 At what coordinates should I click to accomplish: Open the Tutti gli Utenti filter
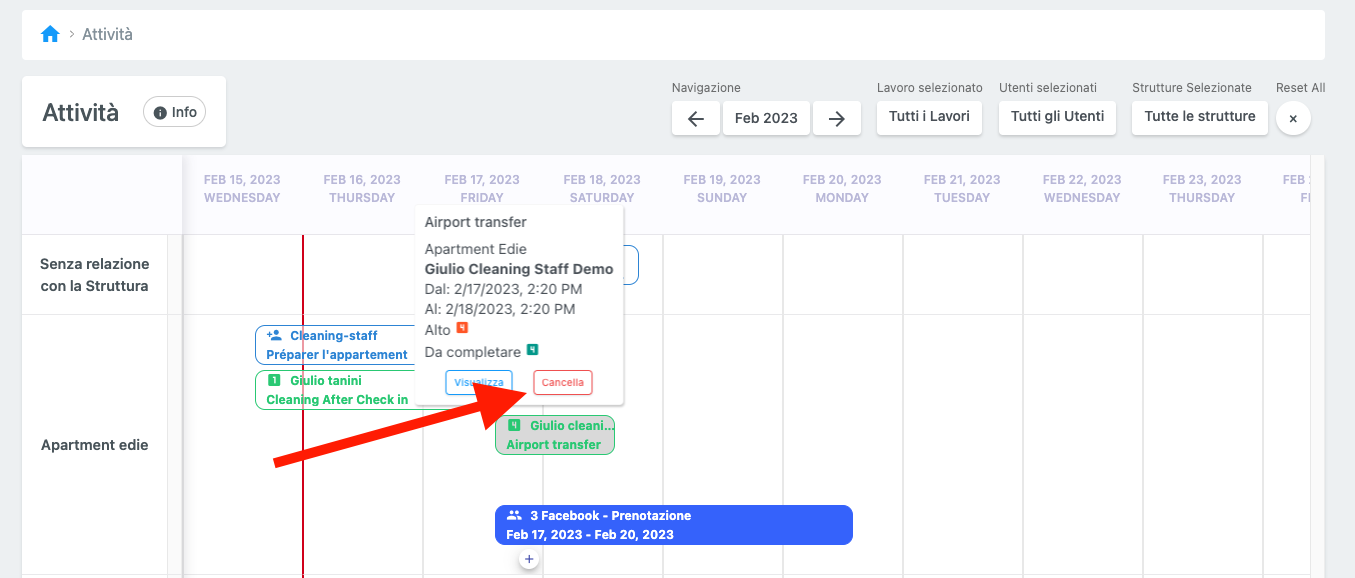pyautogui.click(x=1057, y=117)
